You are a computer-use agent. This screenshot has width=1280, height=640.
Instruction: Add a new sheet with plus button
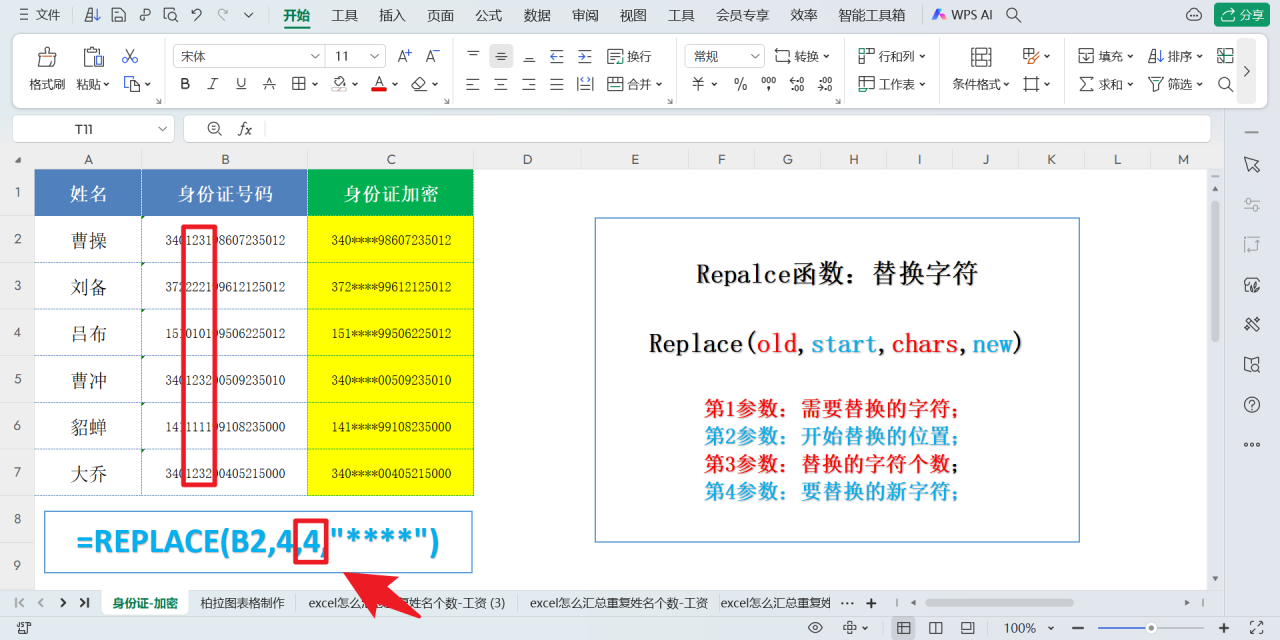[x=871, y=603]
